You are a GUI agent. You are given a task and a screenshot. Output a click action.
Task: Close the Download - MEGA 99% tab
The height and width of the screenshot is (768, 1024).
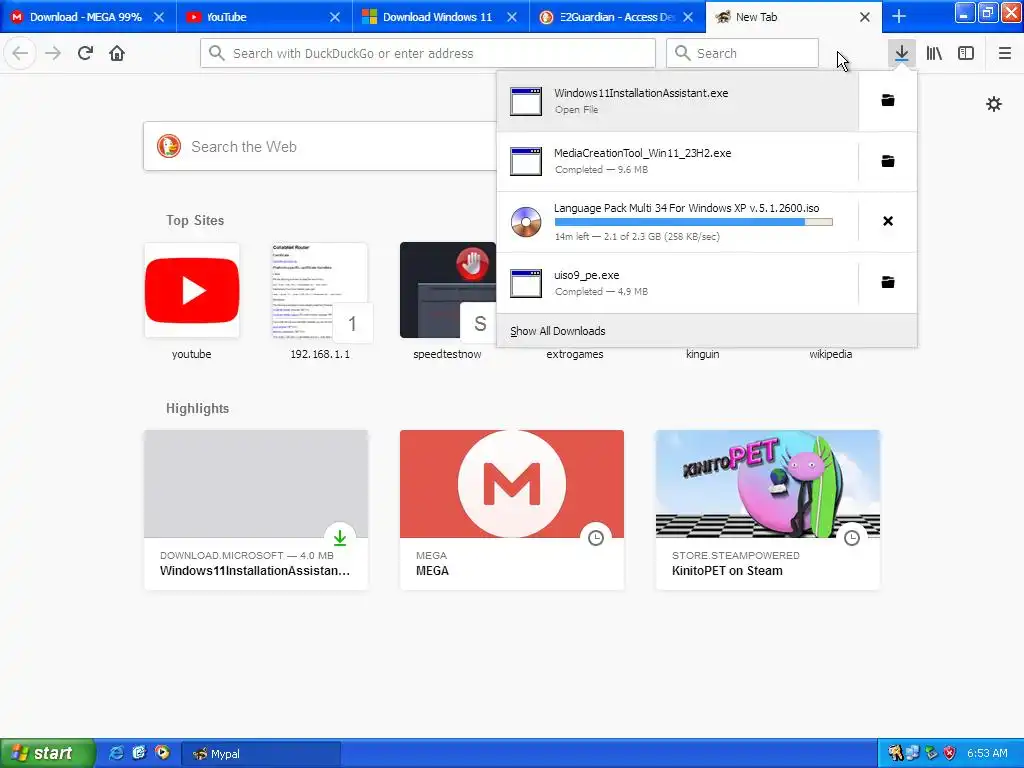click(159, 17)
